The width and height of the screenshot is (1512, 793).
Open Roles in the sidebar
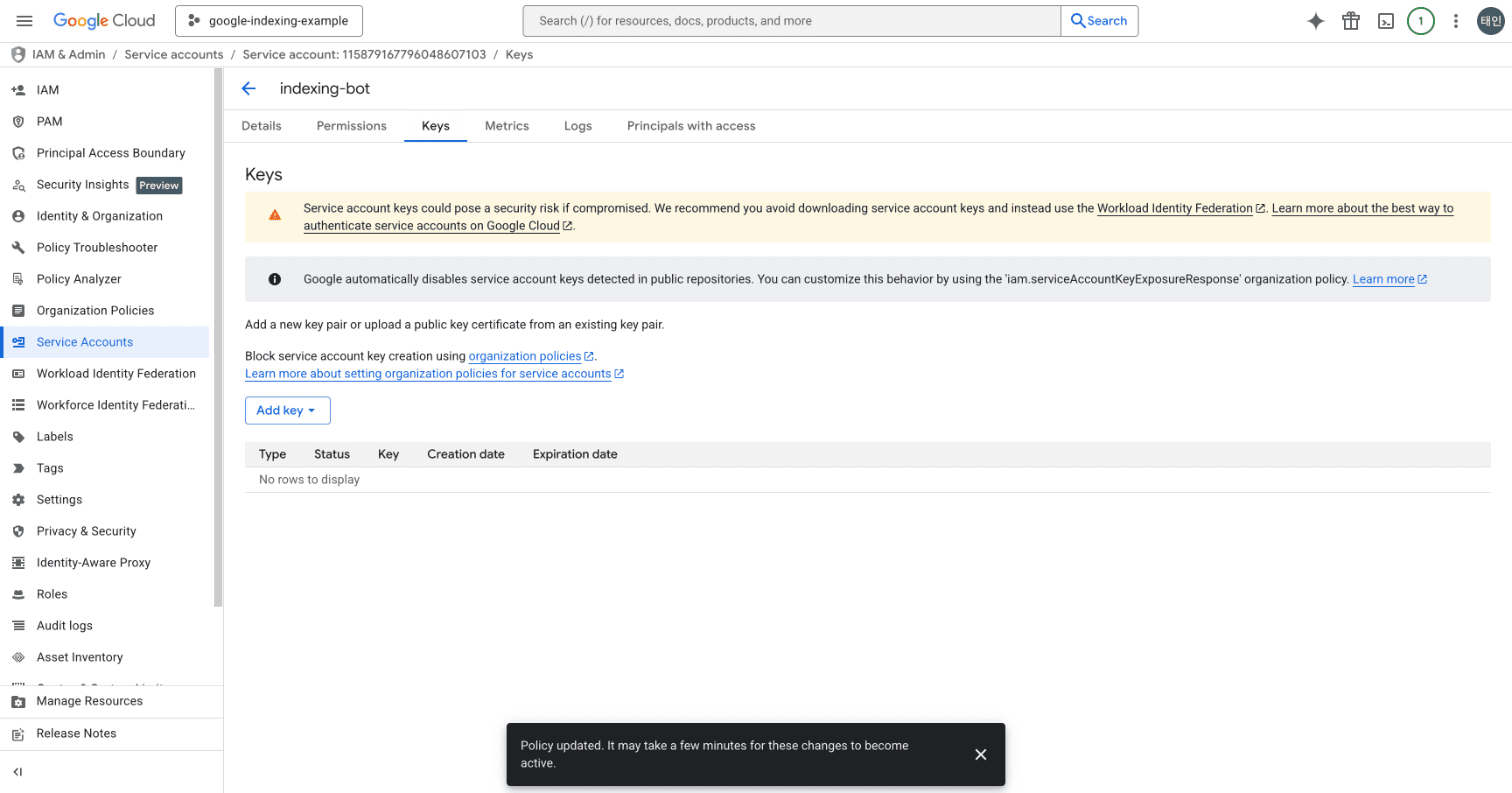tap(105, 594)
